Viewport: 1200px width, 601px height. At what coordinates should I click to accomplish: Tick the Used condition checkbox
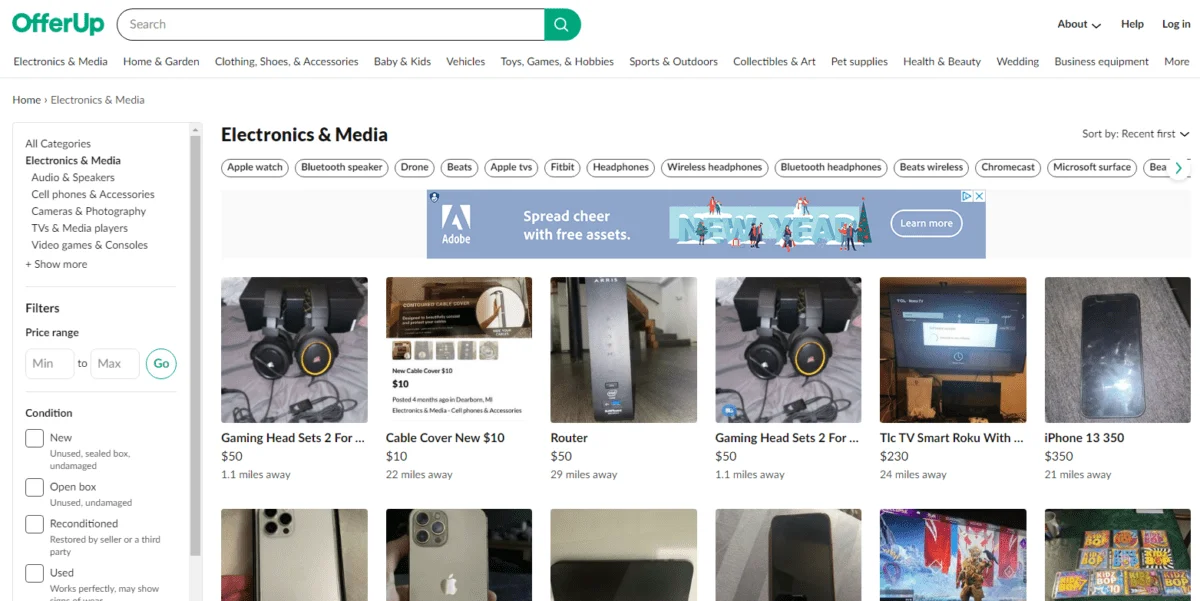35,573
